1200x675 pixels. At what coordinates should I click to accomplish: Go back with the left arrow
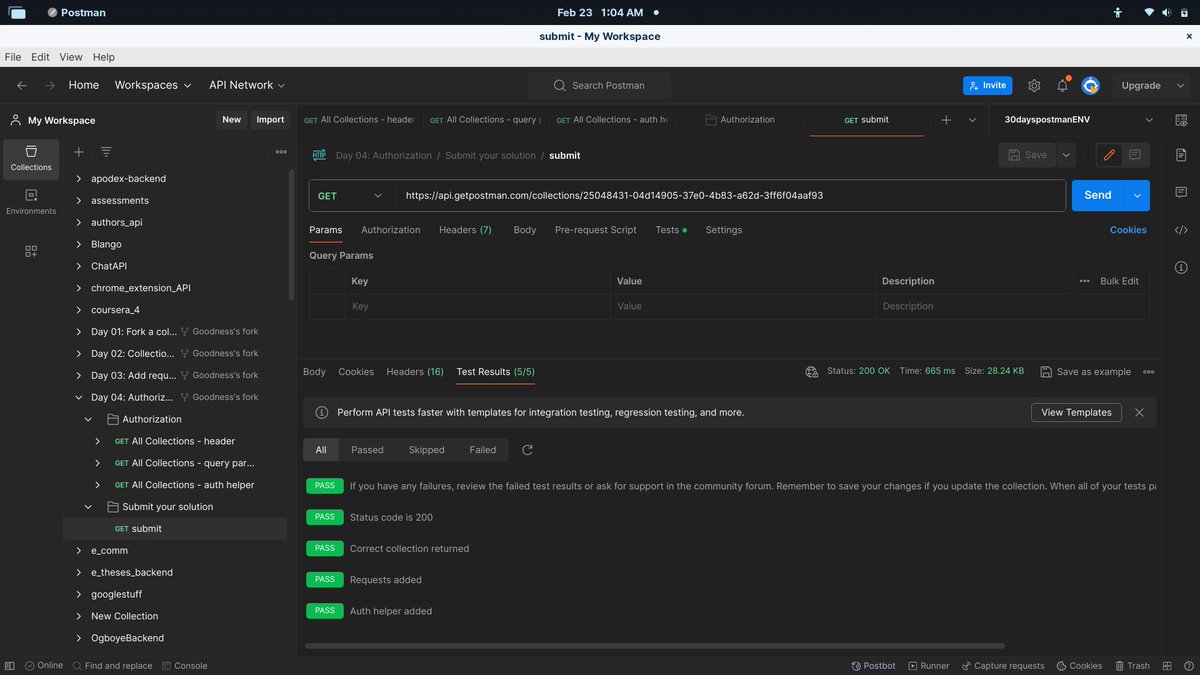(x=22, y=85)
